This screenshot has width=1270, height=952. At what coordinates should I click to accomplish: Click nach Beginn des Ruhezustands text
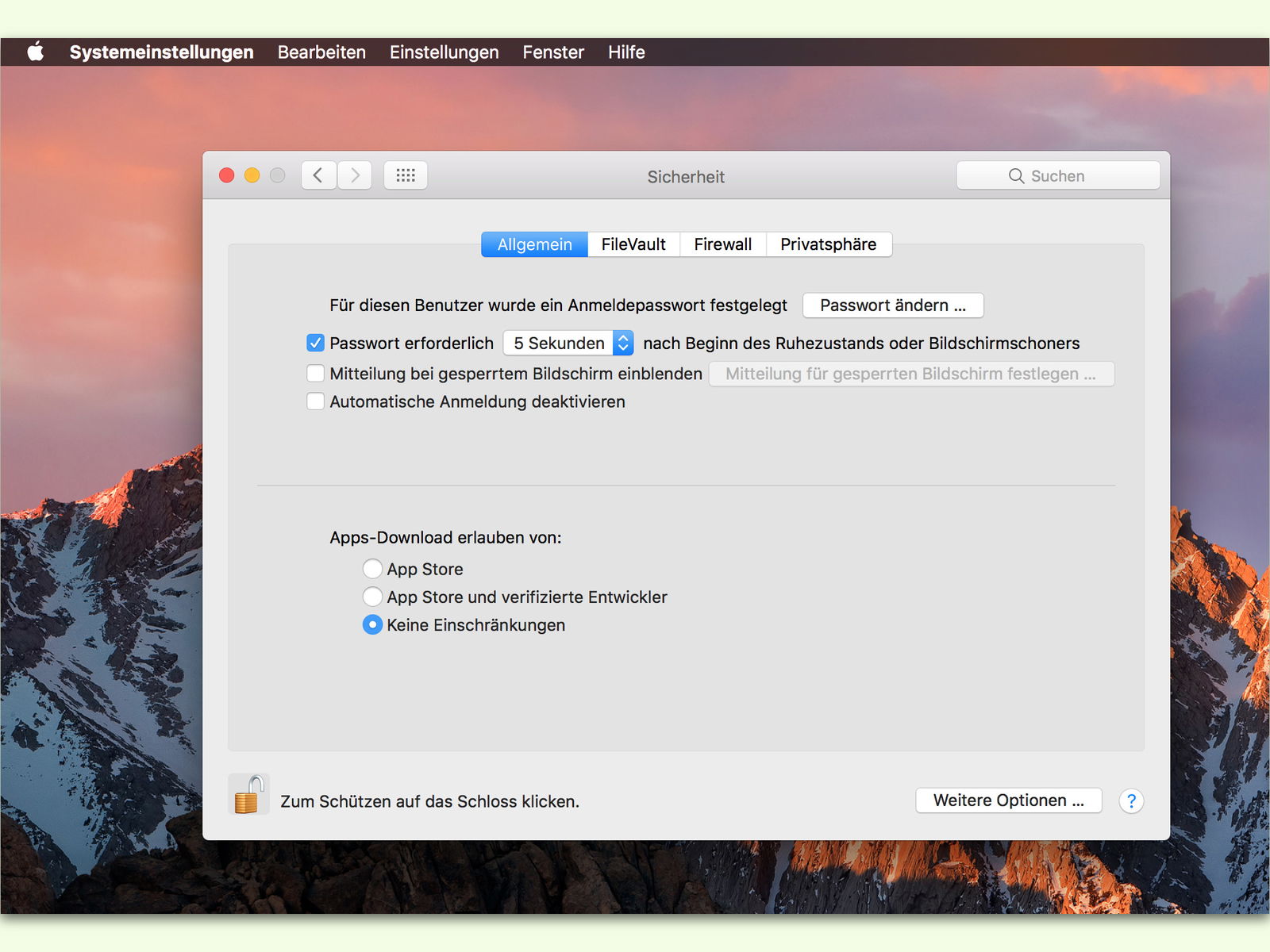click(x=861, y=343)
